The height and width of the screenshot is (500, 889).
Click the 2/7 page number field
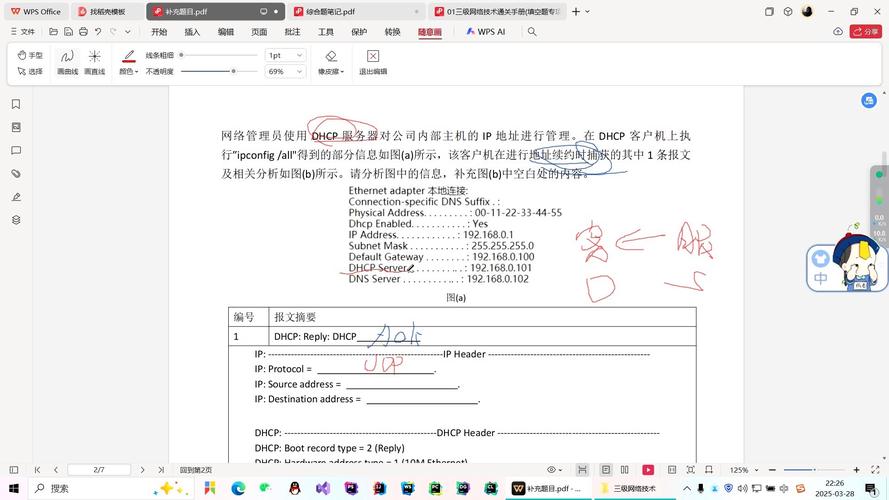[99, 470]
